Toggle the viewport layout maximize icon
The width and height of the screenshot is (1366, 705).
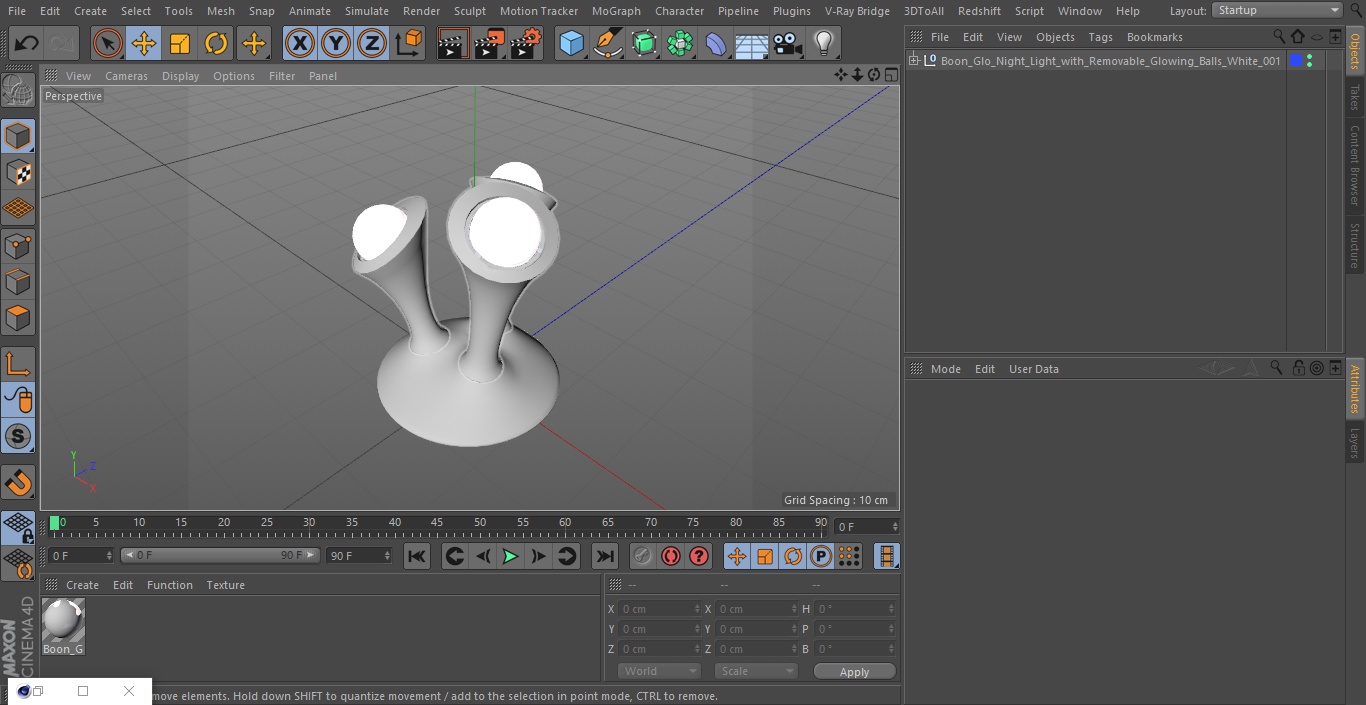[x=890, y=75]
